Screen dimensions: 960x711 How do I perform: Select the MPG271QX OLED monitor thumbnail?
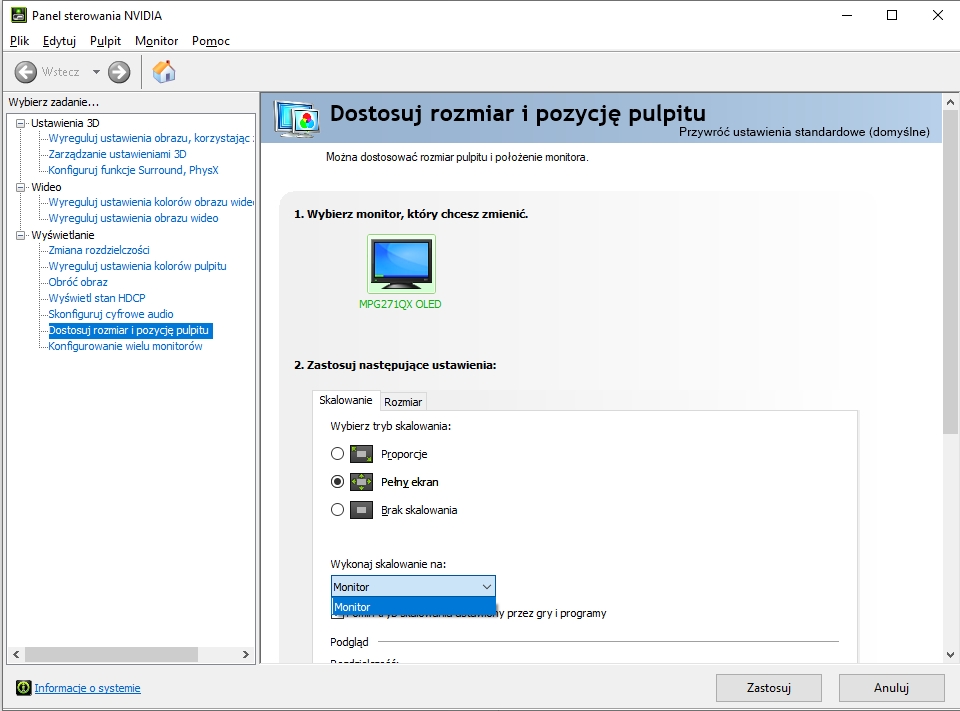401,264
